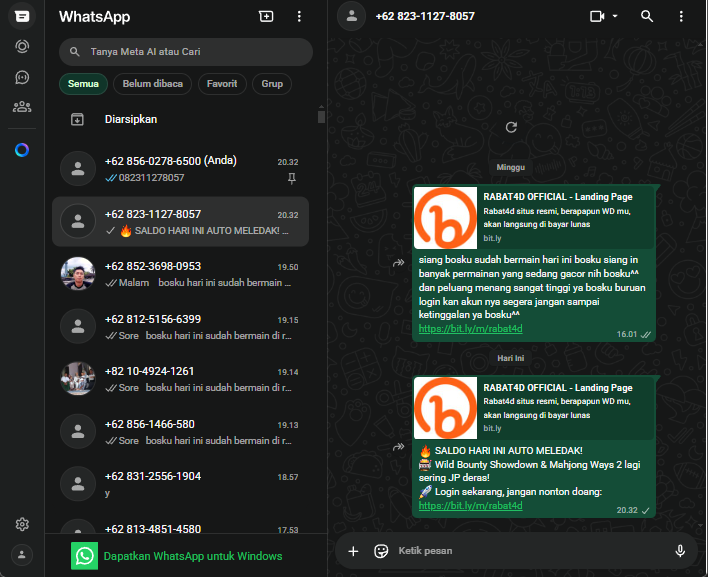Open the Chats icon in the left sidebar

coord(22,16)
